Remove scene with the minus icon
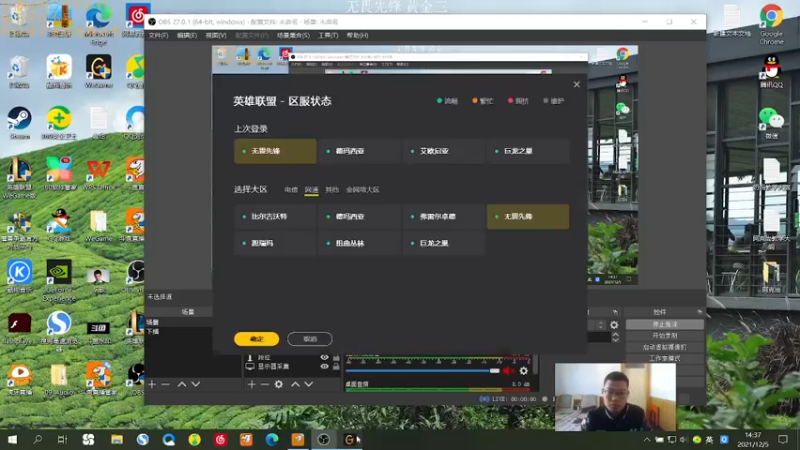 pos(165,384)
